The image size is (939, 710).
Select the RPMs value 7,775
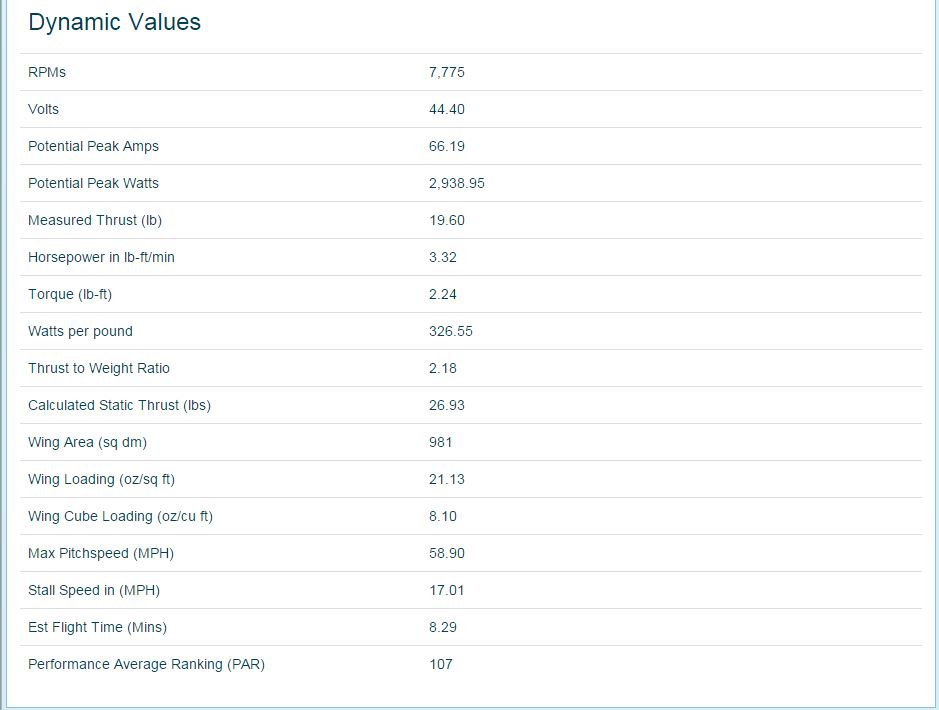point(447,72)
